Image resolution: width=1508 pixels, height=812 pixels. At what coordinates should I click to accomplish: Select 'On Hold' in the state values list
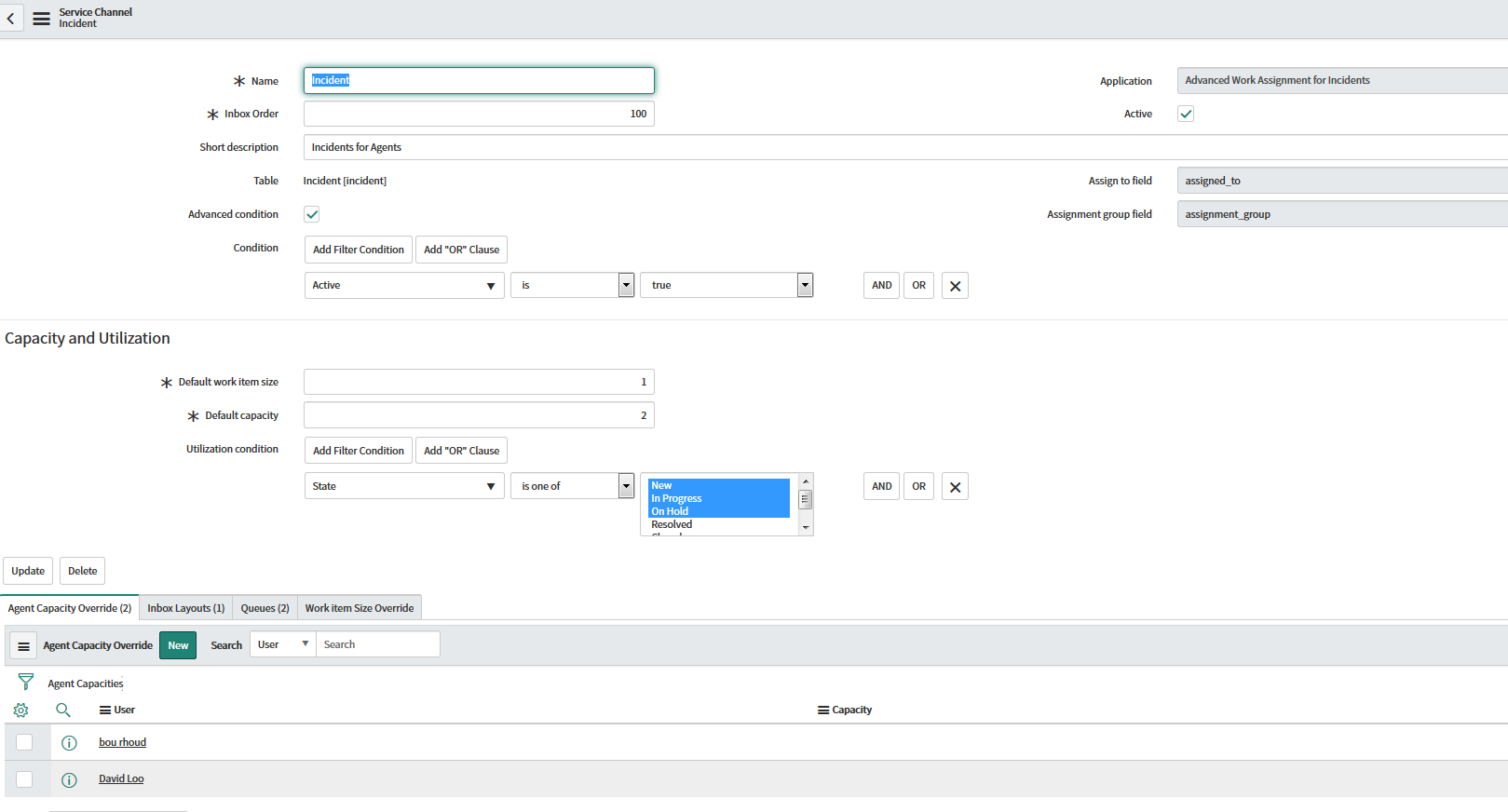click(719, 511)
